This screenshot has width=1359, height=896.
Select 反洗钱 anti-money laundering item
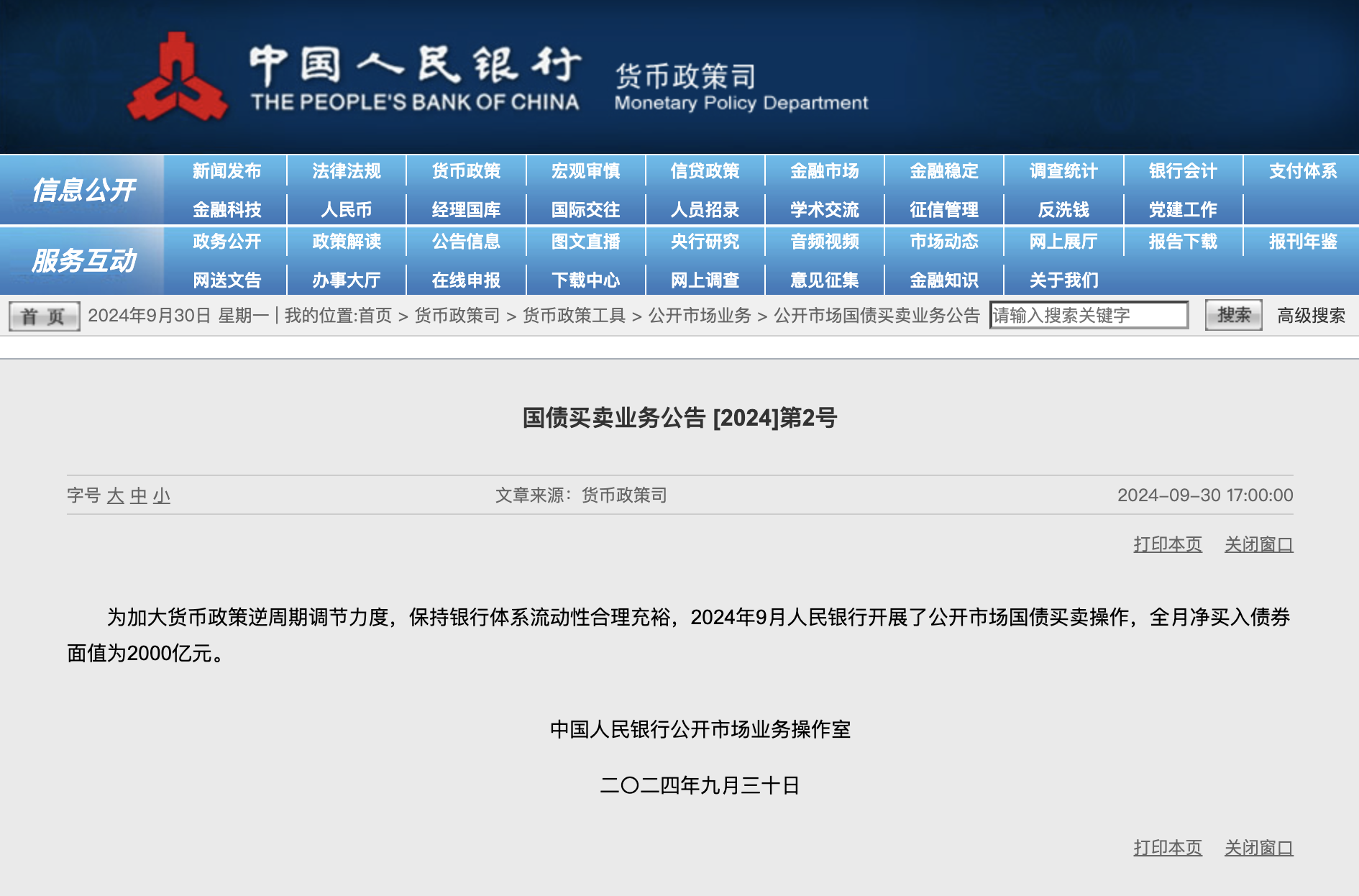click(1063, 210)
